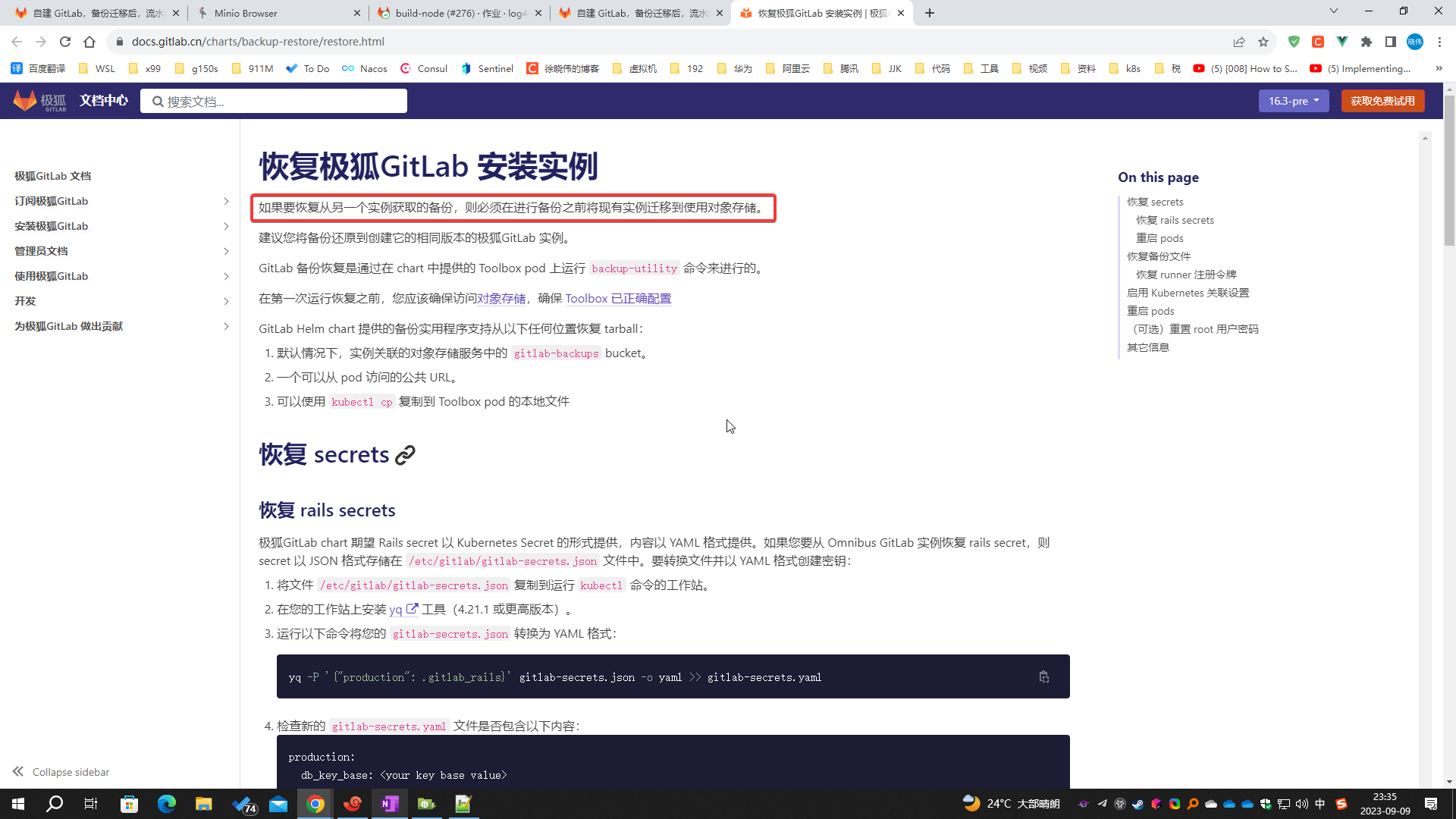Open the browser home page
This screenshot has width=1456, height=819.
pos(89,42)
